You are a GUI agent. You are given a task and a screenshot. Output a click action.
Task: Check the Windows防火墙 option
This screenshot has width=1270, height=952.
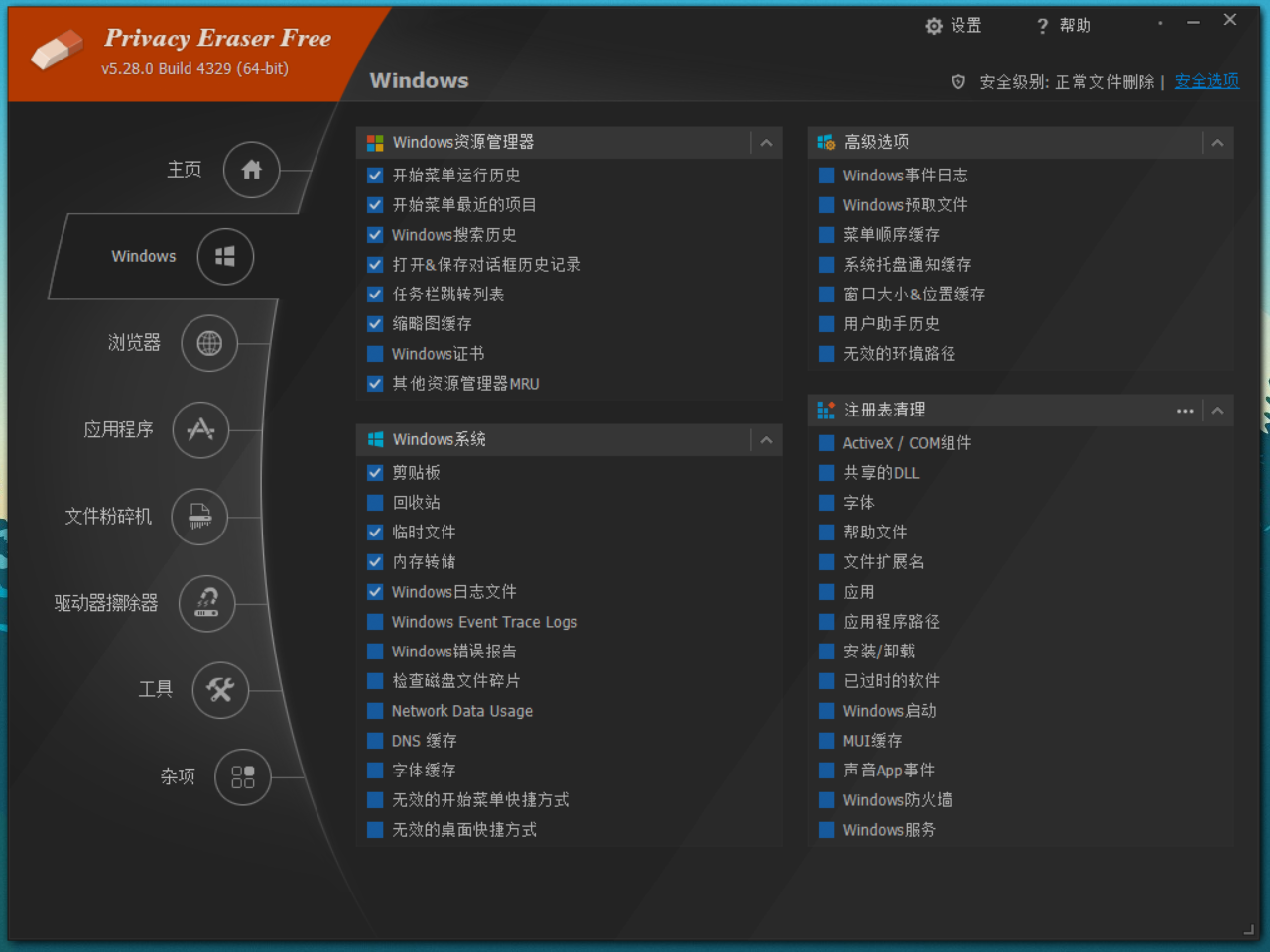point(826,800)
